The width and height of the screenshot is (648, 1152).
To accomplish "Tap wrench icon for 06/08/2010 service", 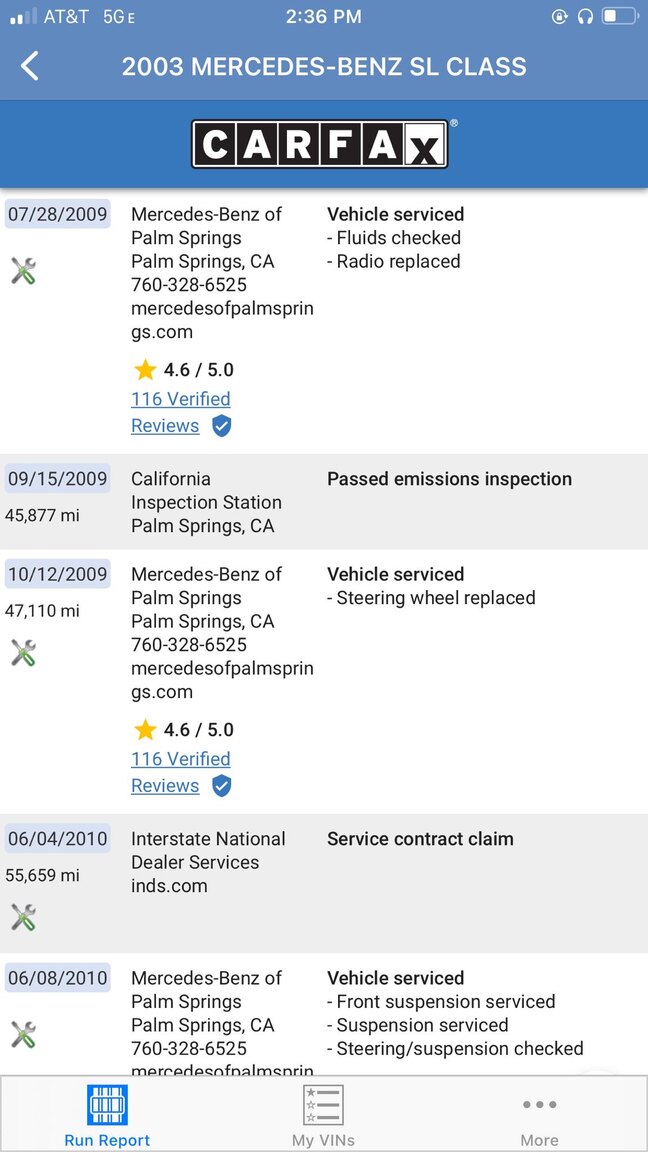I will [24, 1035].
